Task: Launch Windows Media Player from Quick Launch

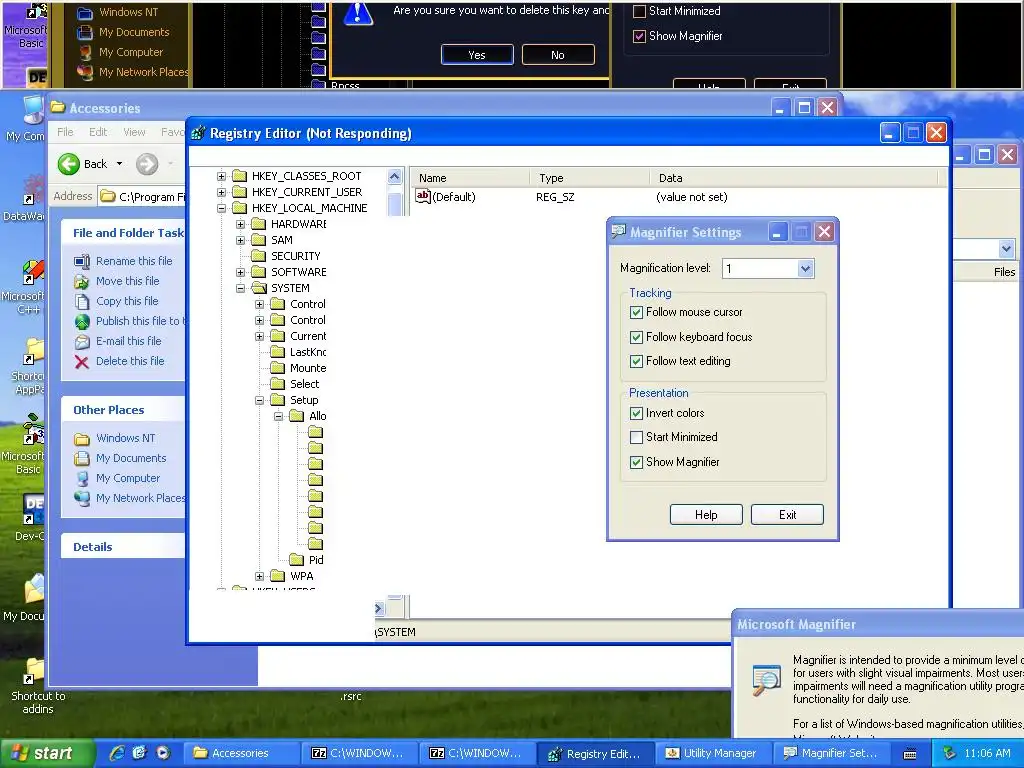Action: (163, 753)
